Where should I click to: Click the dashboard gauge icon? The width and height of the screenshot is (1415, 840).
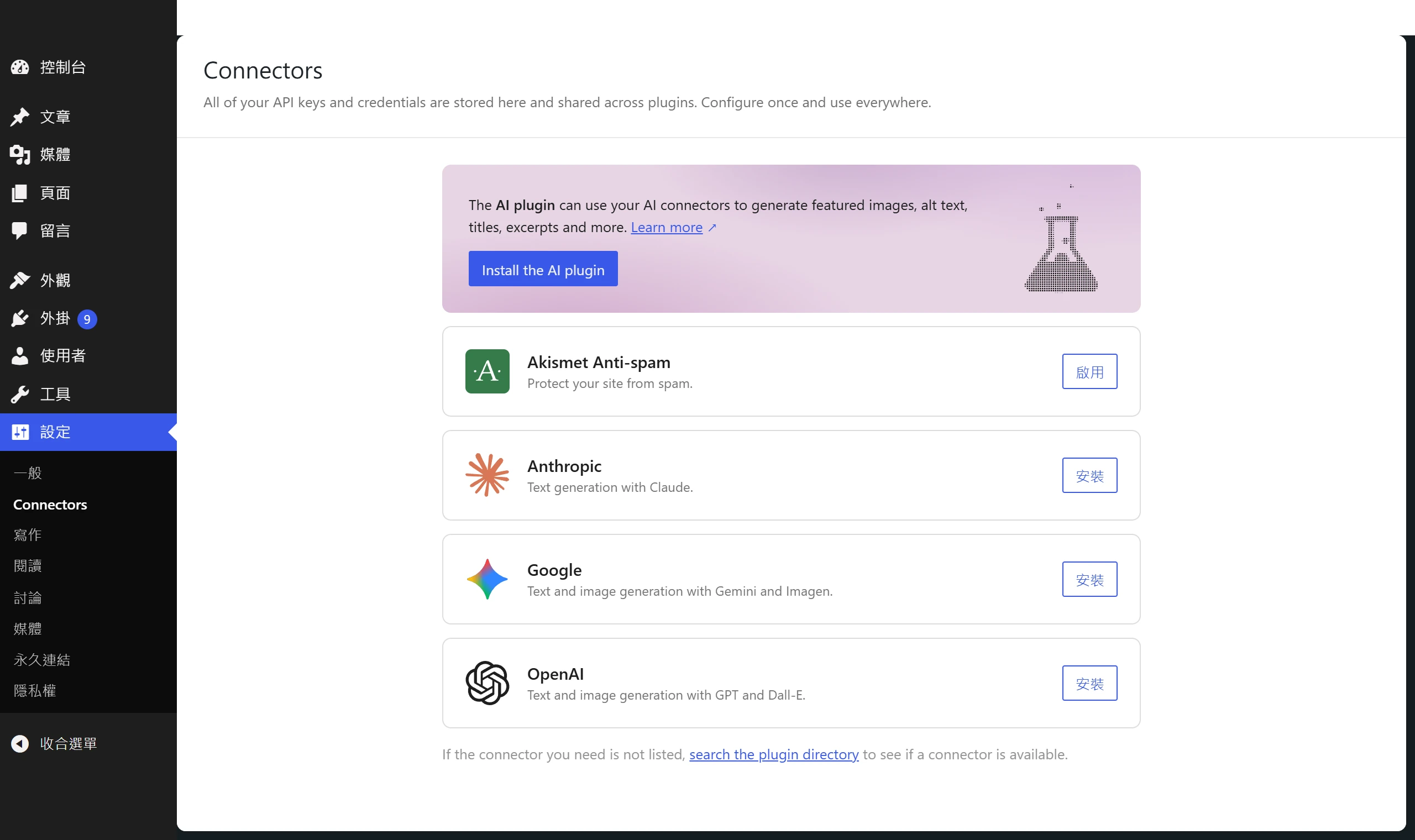pos(20,67)
